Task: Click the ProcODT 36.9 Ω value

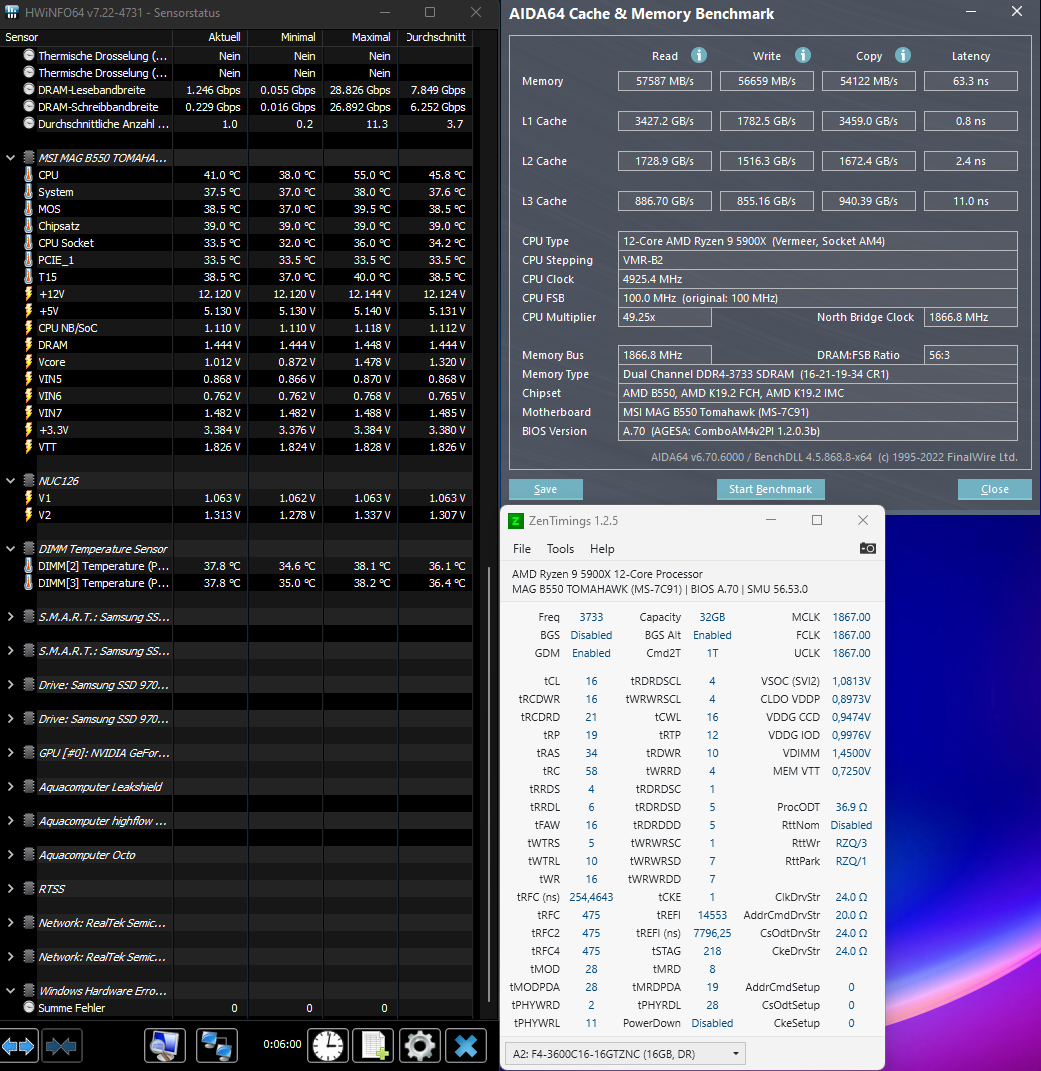Action: tap(851, 807)
